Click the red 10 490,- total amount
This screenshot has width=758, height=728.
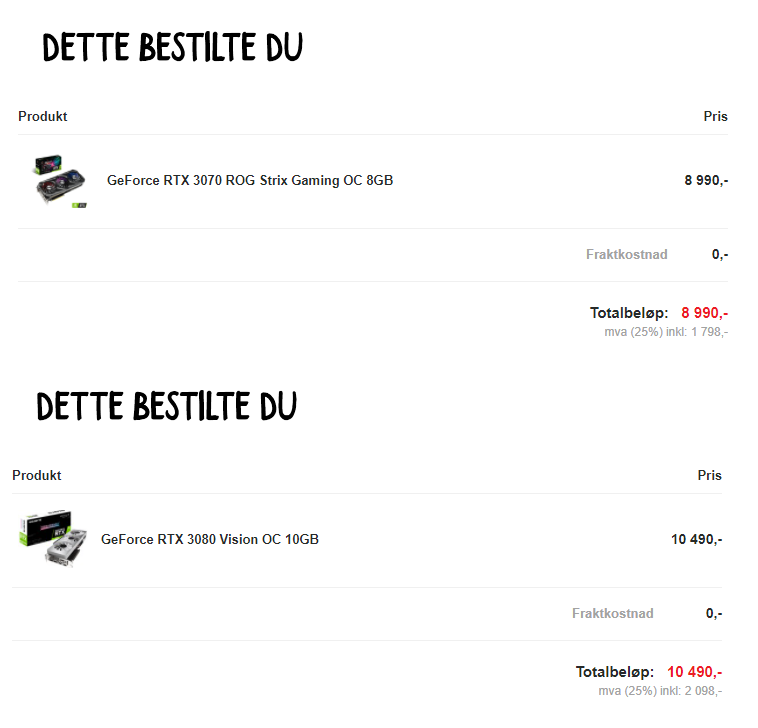pyautogui.click(x=695, y=672)
